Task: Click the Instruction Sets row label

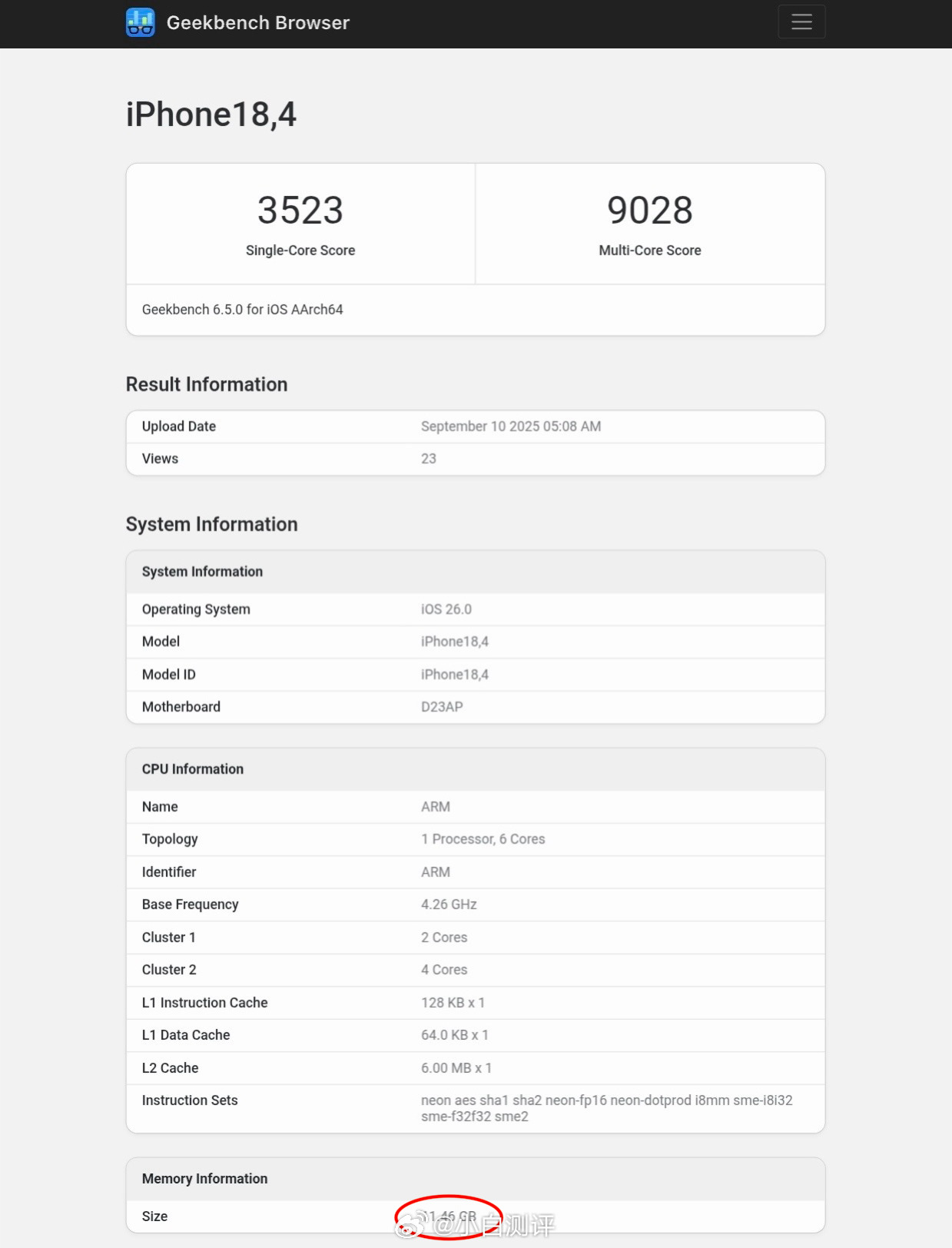Action: pos(190,1100)
